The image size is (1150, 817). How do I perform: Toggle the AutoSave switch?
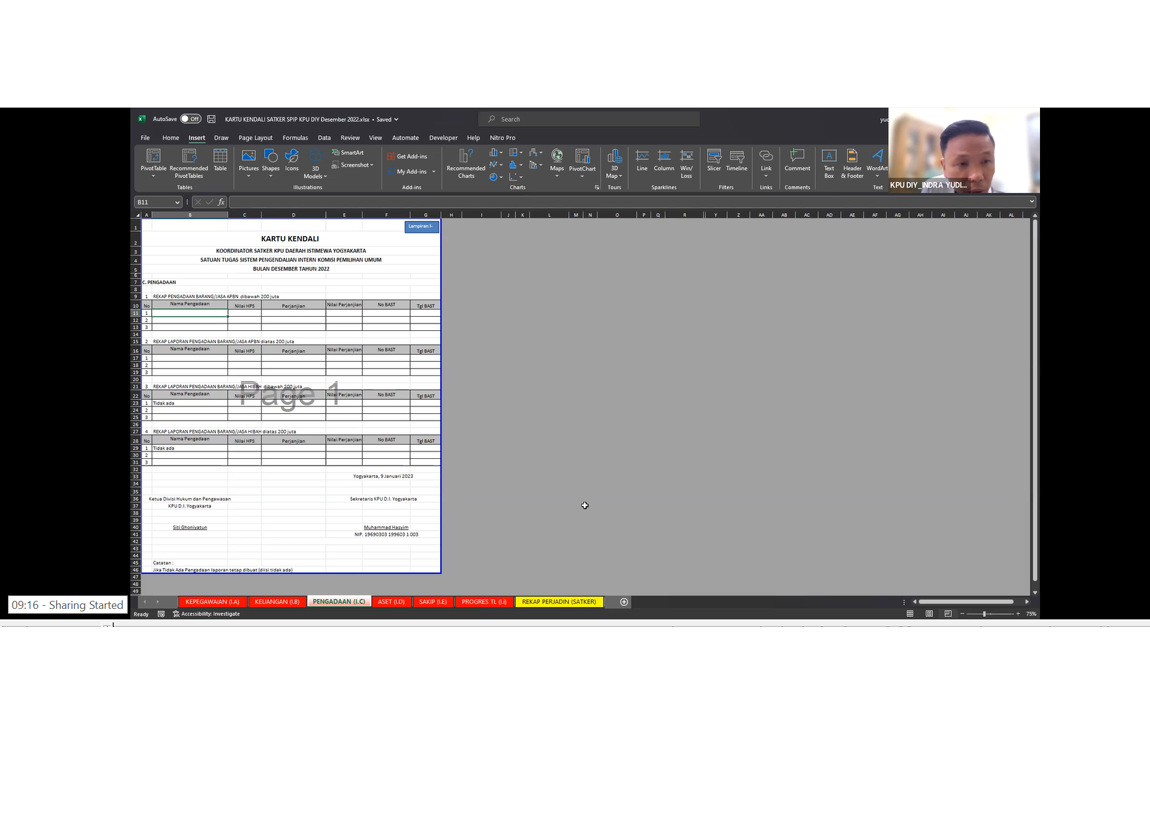(x=190, y=119)
